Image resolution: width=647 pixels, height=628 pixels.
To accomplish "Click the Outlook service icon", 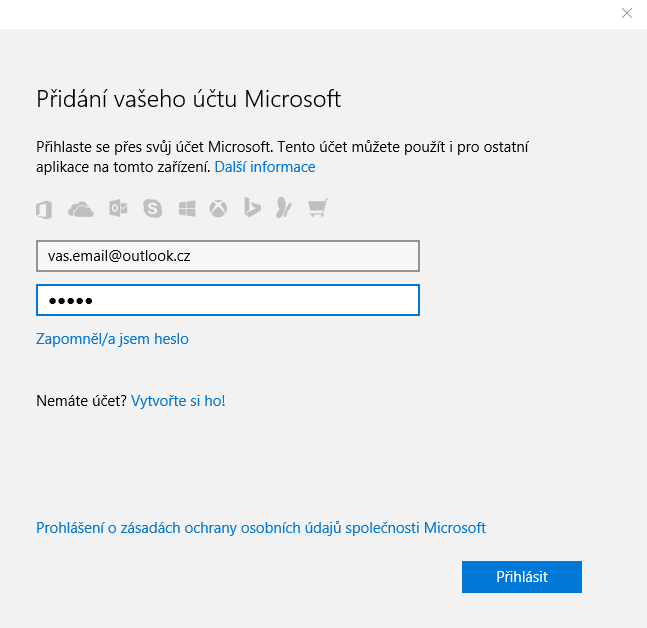I will coord(117,208).
